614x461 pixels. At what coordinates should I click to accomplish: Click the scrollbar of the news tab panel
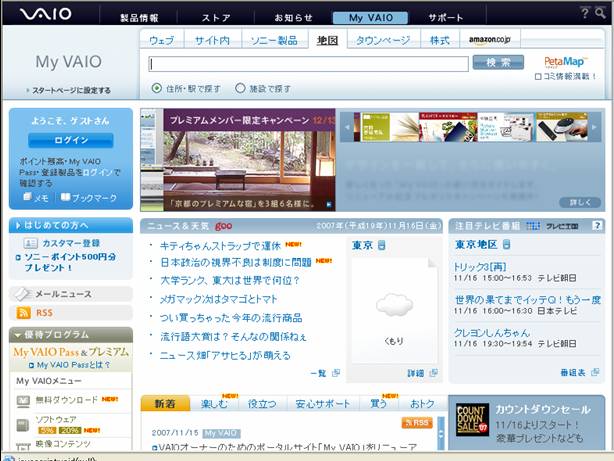pyautogui.click(x=441, y=433)
